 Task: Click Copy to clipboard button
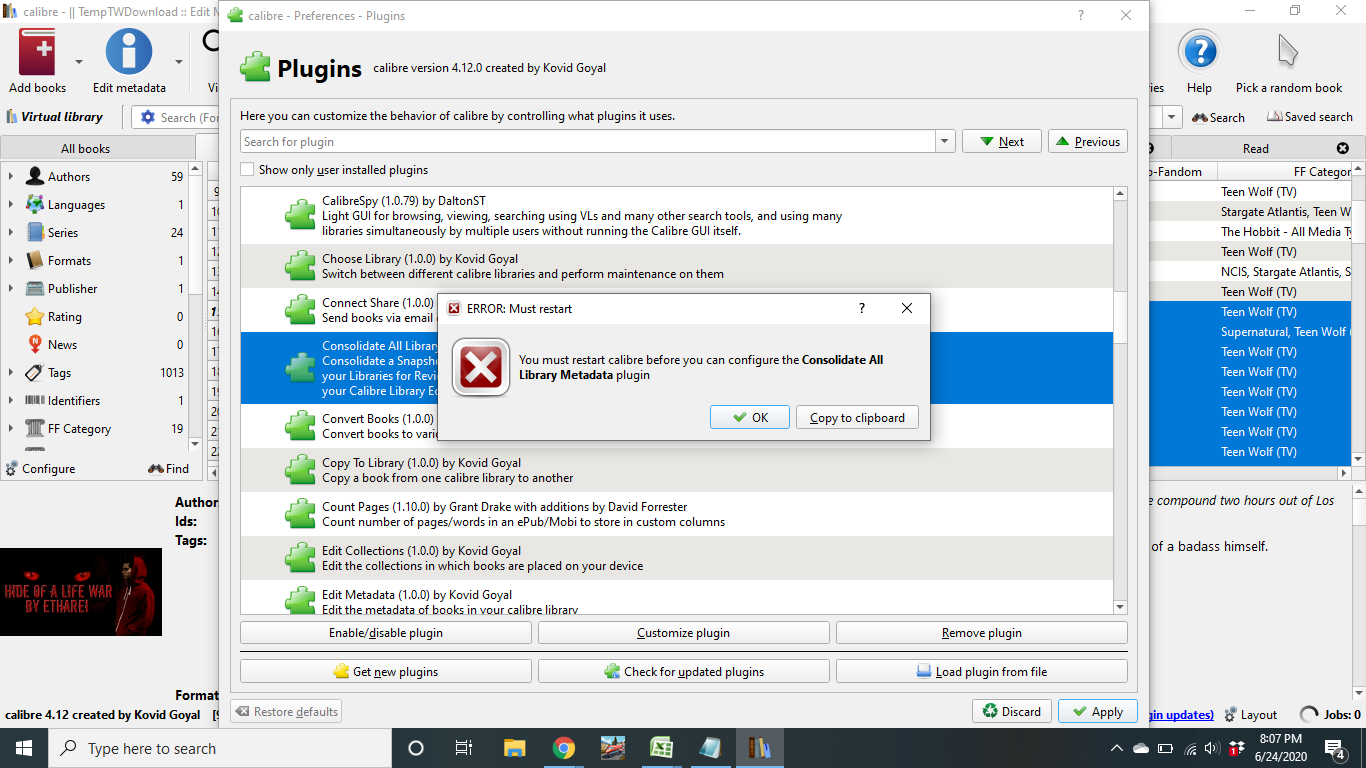click(857, 417)
